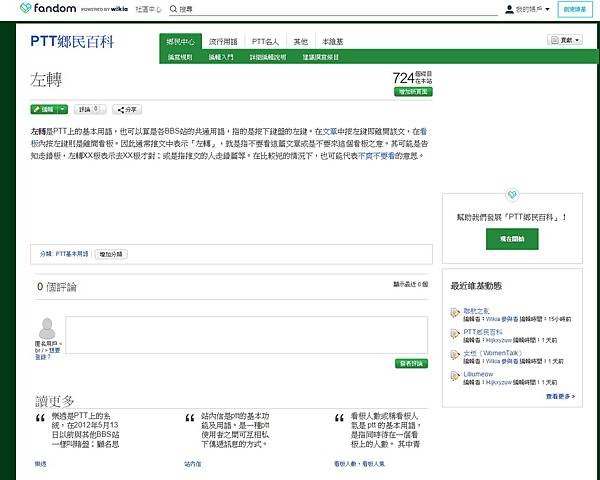600x480 pixels.
Task: Click the login link under the anonymous avatar
Action: (47, 353)
